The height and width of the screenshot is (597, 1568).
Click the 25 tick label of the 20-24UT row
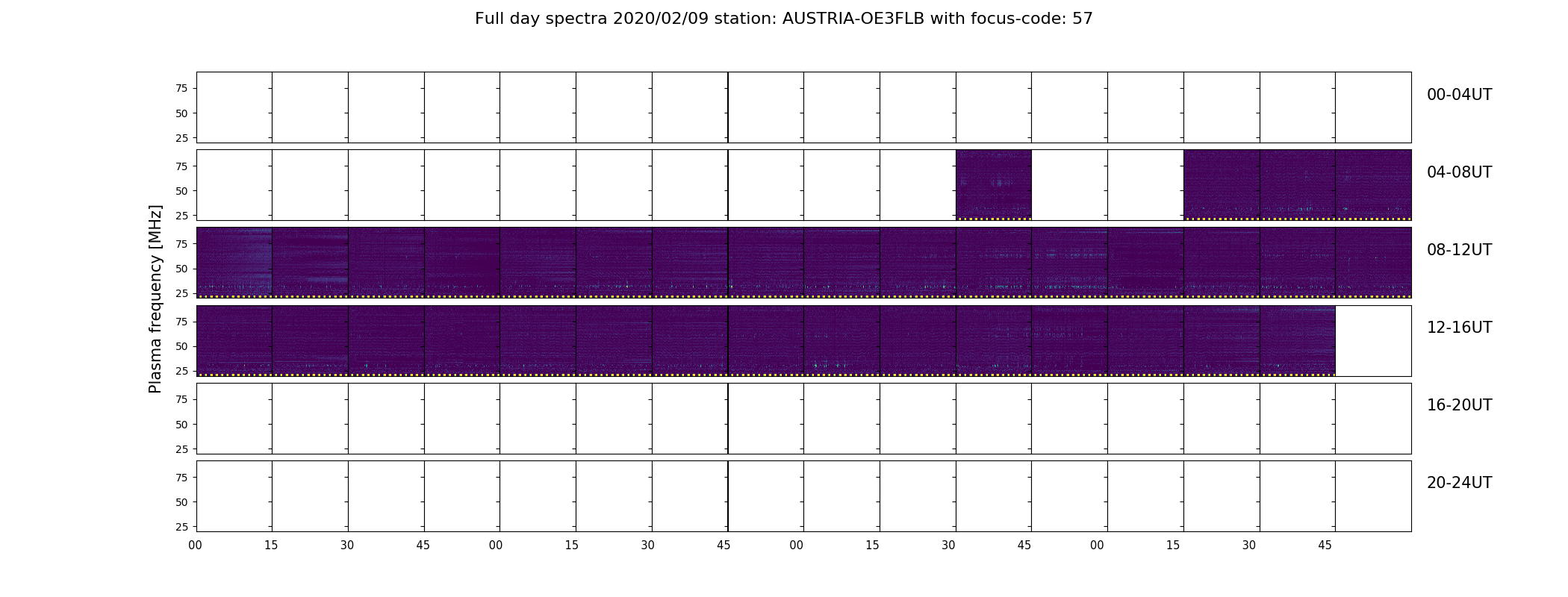(x=181, y=527)
